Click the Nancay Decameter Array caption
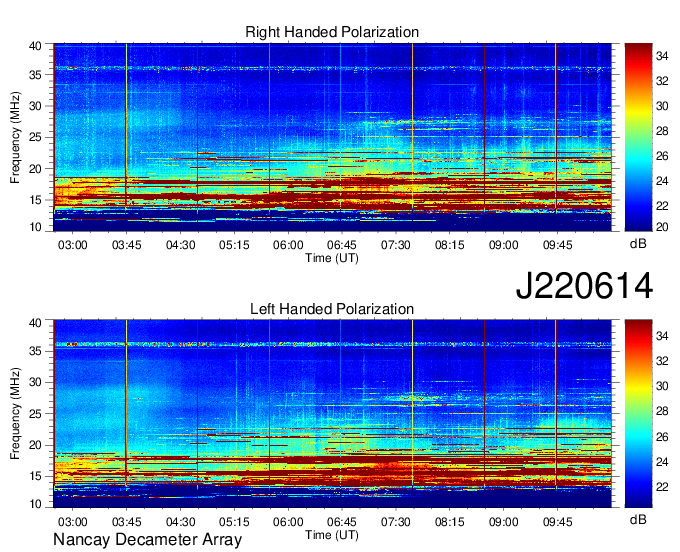680x552 pixels. [x=147, y=540]
